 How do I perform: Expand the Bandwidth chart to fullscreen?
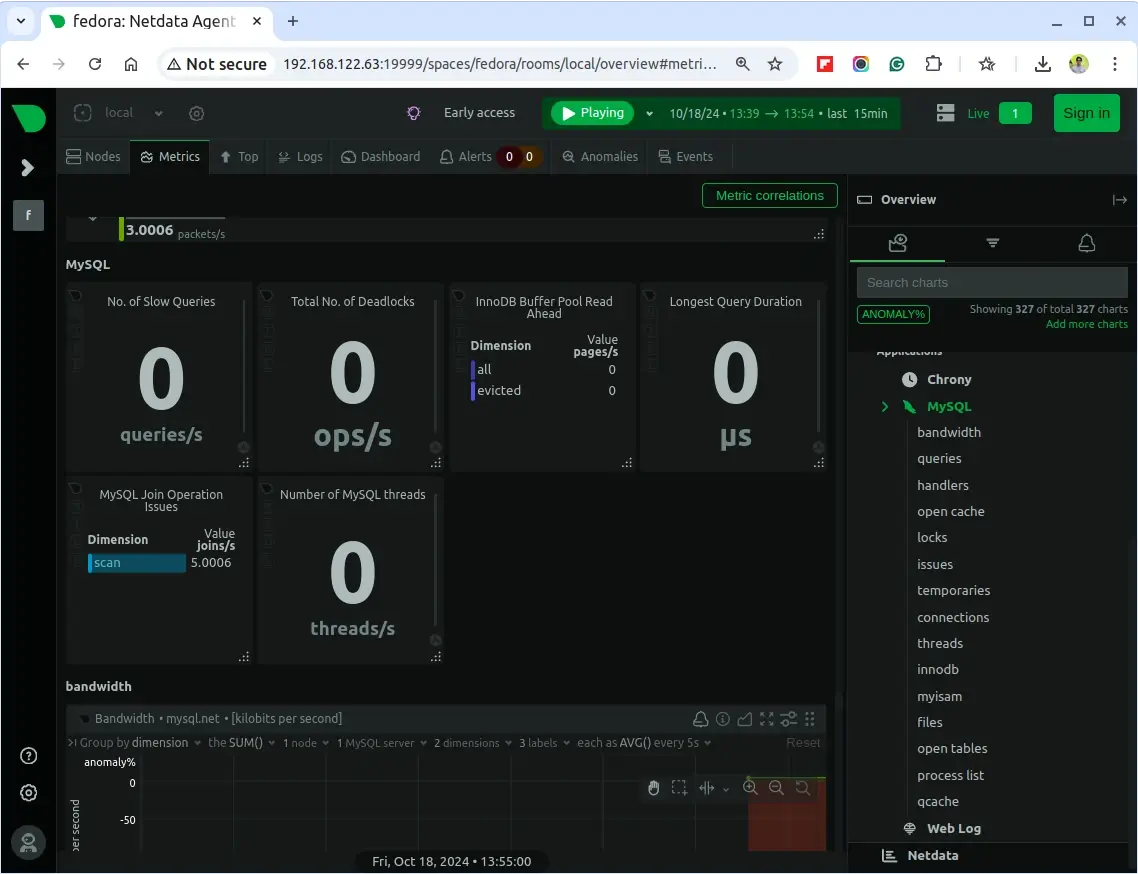tap(766, 719)
